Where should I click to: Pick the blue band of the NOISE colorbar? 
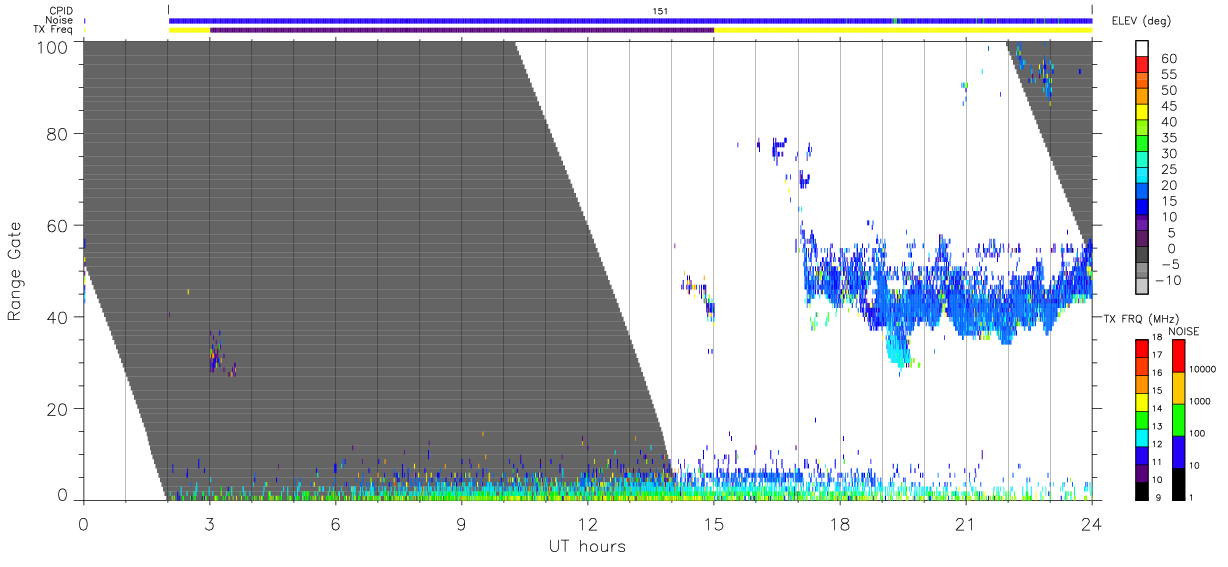[x=1178, y=451]
